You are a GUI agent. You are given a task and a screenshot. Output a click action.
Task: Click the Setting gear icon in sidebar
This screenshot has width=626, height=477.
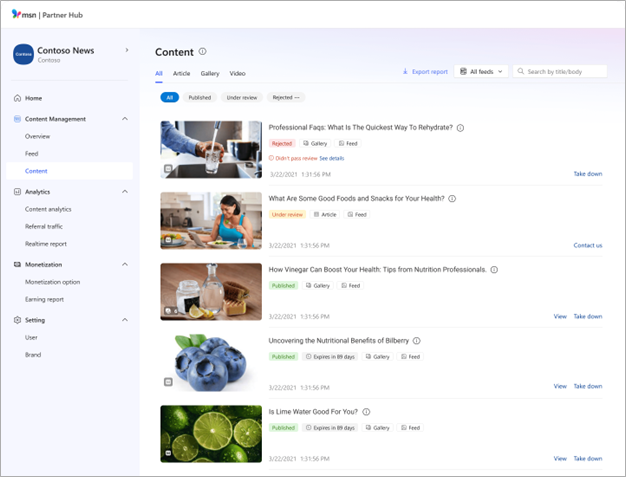(x=17, y=320)
